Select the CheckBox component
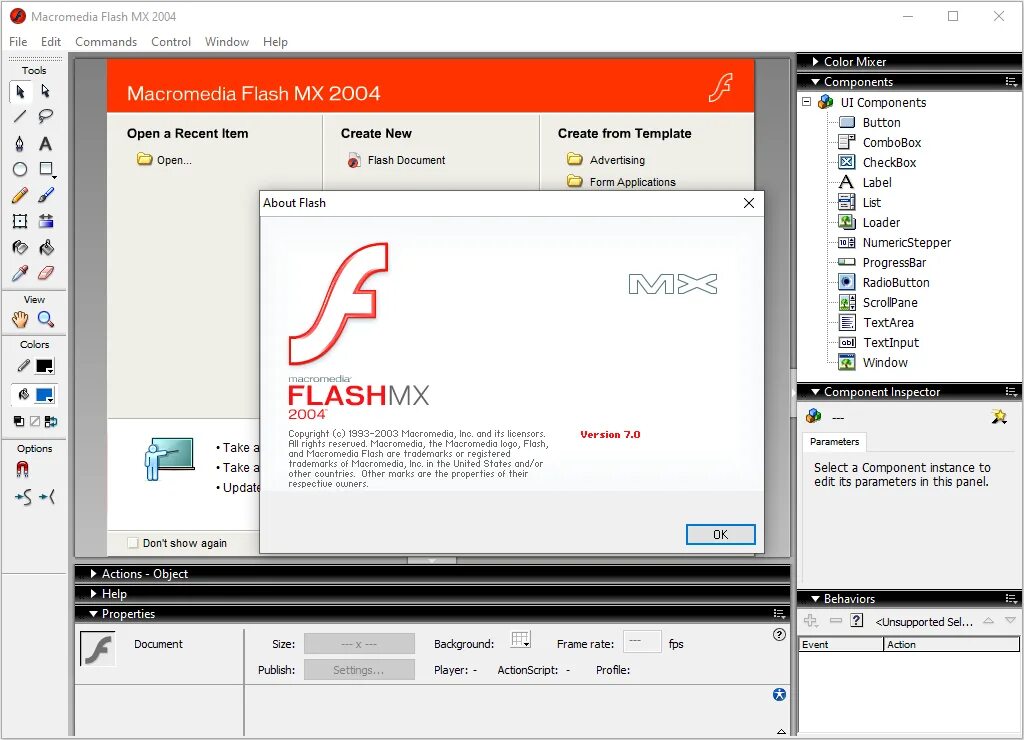This screenshot has width=1024, height=740. [877, 162]
